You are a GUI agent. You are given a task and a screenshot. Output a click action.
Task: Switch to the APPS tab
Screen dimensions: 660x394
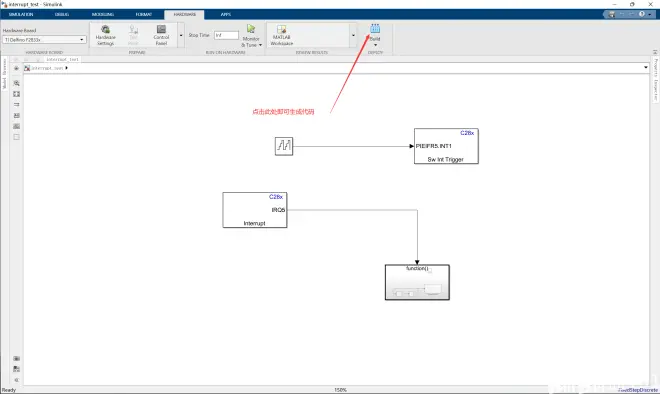[x=226, y=14]
